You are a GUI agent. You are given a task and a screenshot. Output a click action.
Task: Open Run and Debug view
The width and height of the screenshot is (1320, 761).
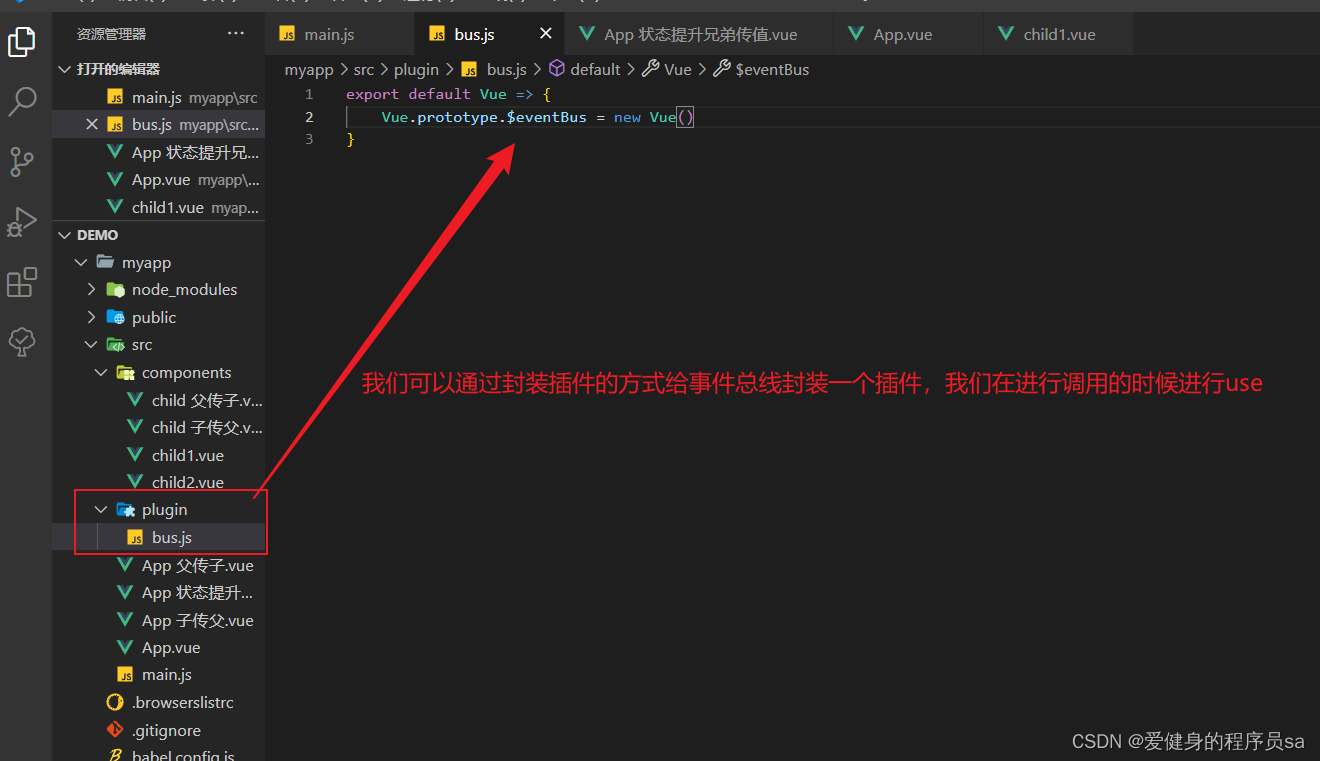pos(22,222)
